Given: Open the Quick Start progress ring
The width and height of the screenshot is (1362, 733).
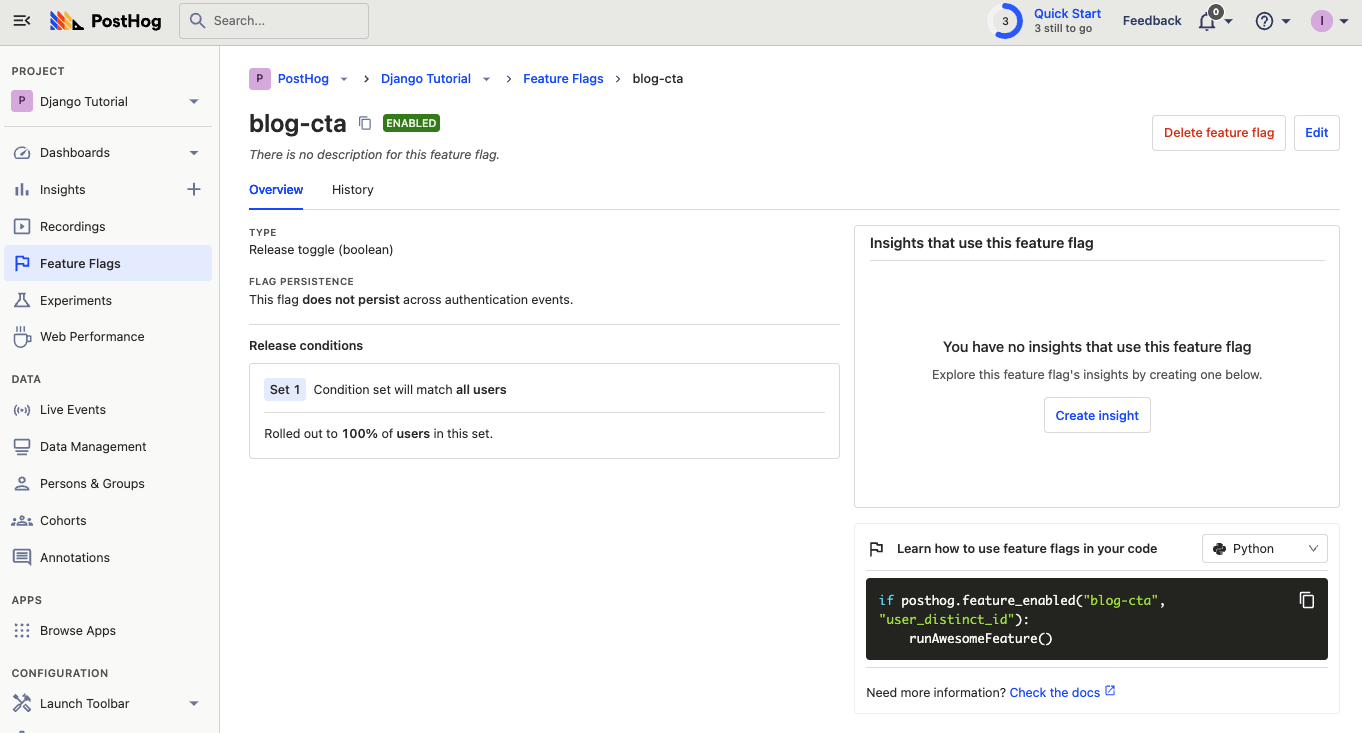Looking at the screenshot, I should pyautogui.click(x=1005, y=21).
